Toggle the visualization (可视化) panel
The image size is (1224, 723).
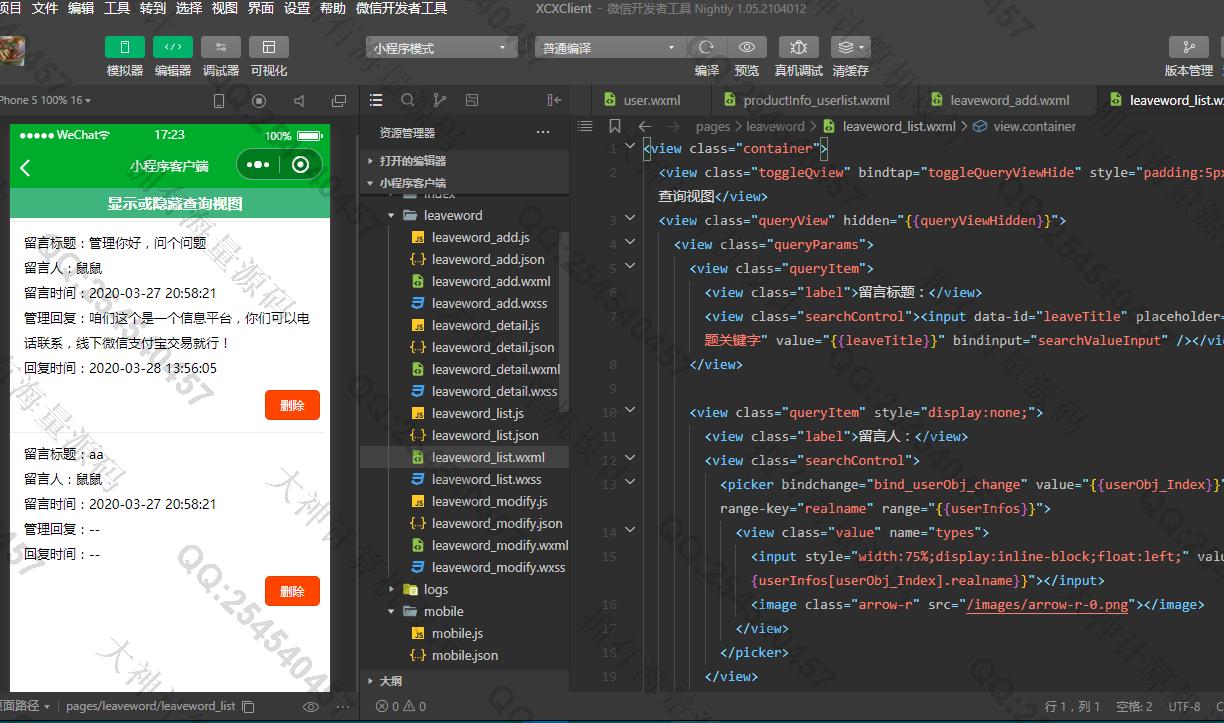(269, 47)
